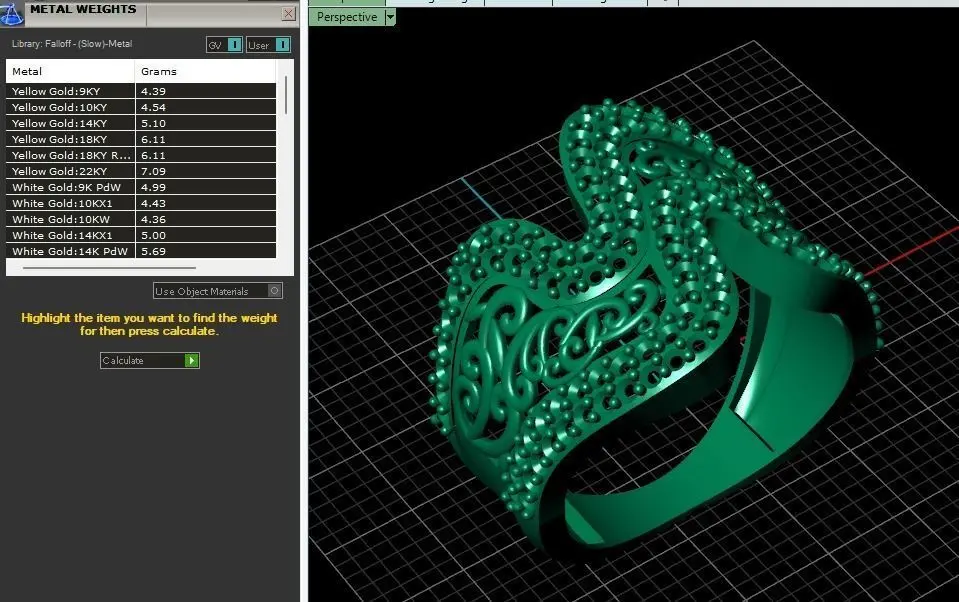Select the White Gold:9K PdW row

[x=141, y=187]
